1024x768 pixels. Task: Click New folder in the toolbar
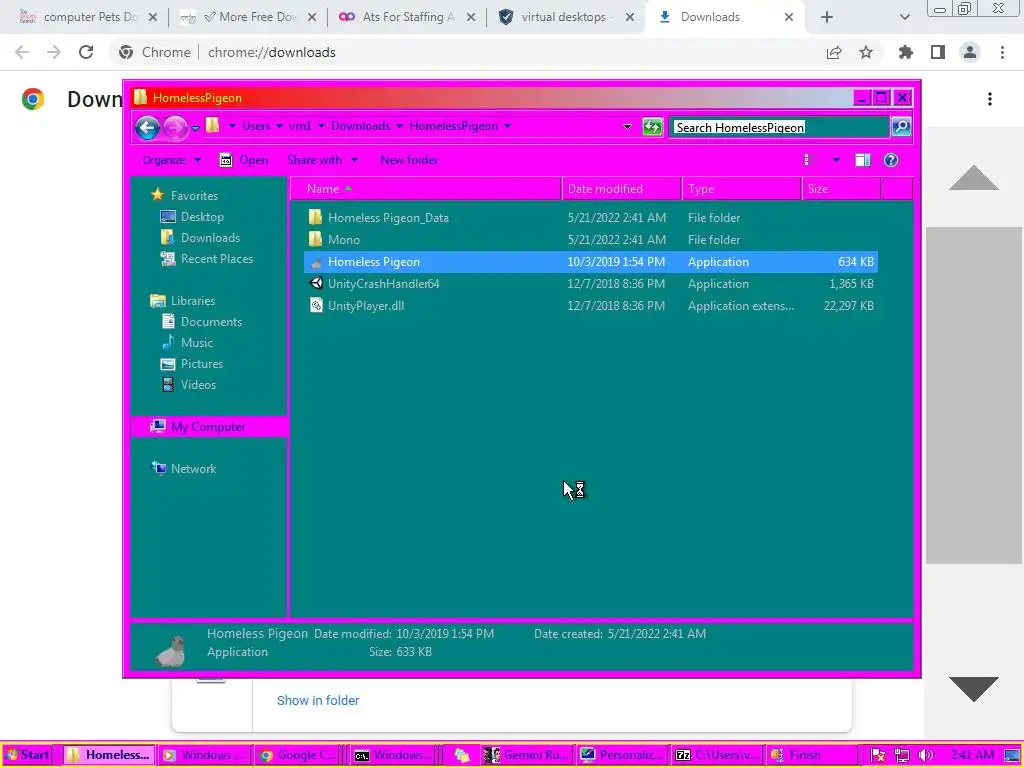coord(409,160)
